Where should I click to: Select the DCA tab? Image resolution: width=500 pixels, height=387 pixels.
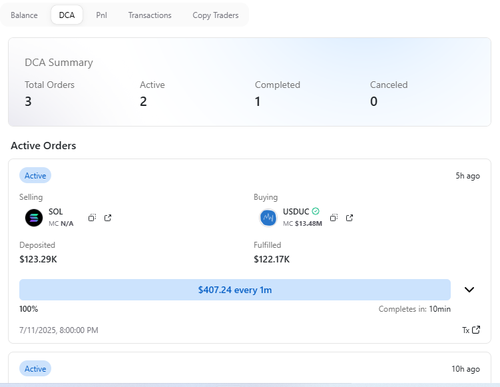(67, 15)
